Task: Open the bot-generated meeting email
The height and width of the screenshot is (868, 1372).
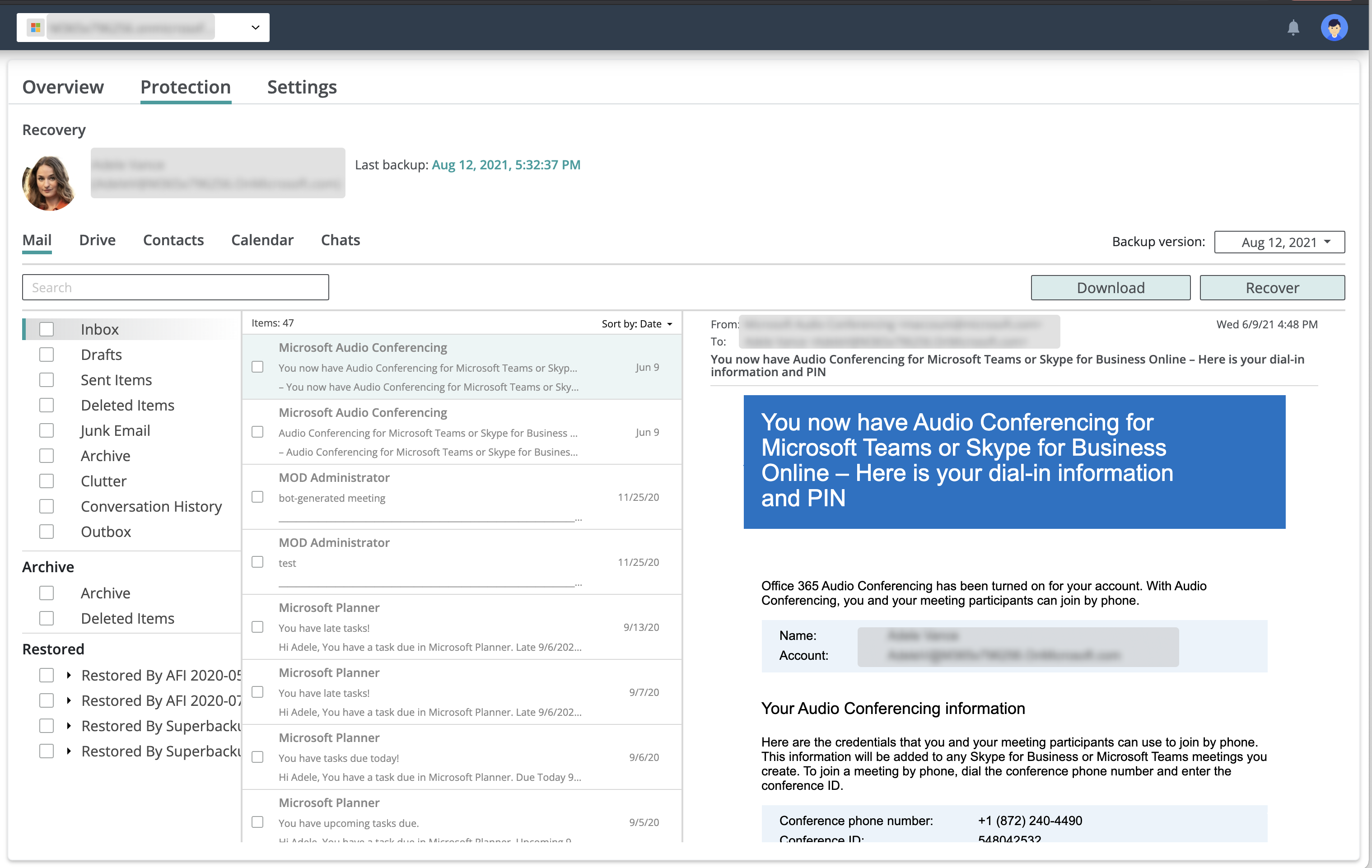Action: (462, 497)
